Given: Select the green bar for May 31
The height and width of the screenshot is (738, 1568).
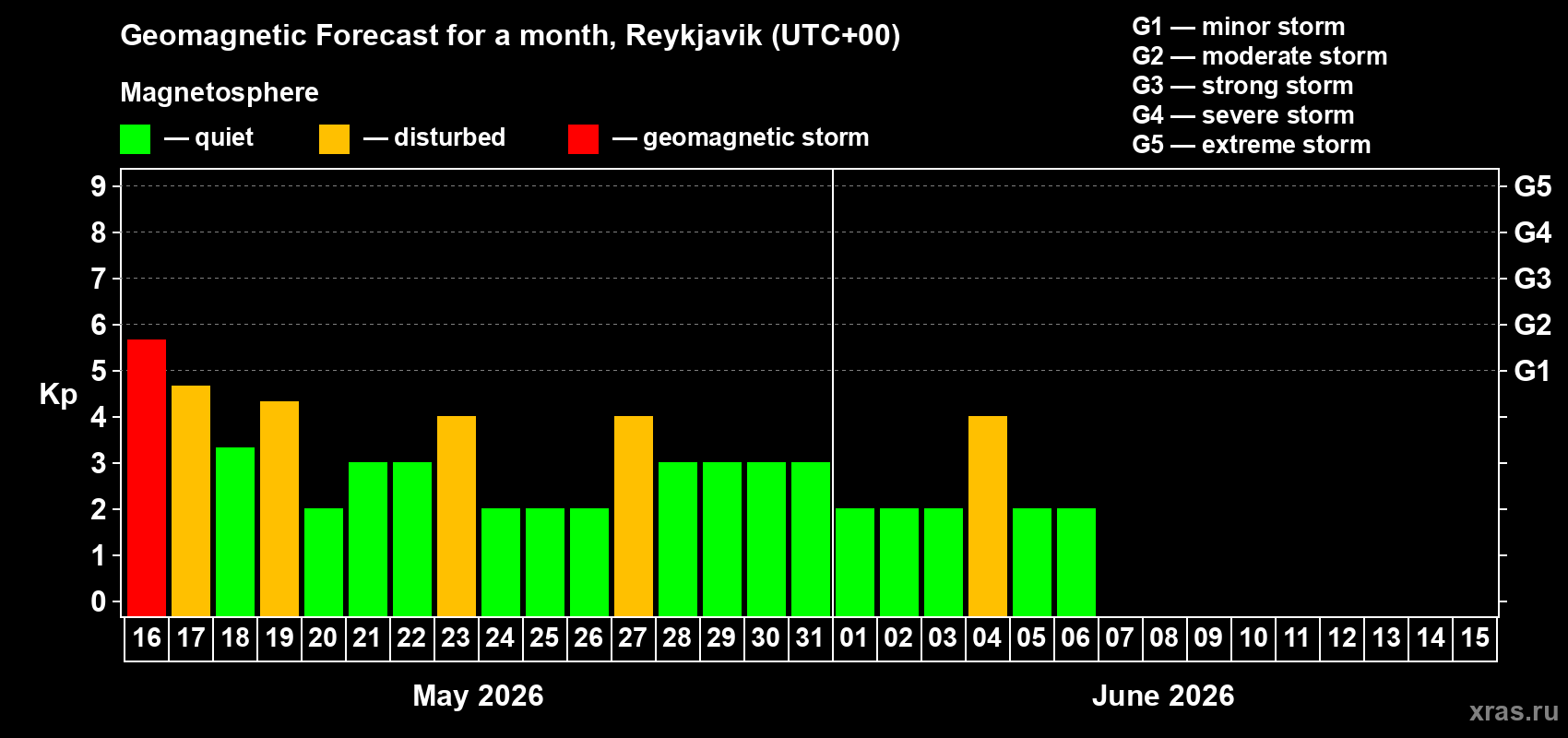Looking at the screenshot, I should 811,539.
